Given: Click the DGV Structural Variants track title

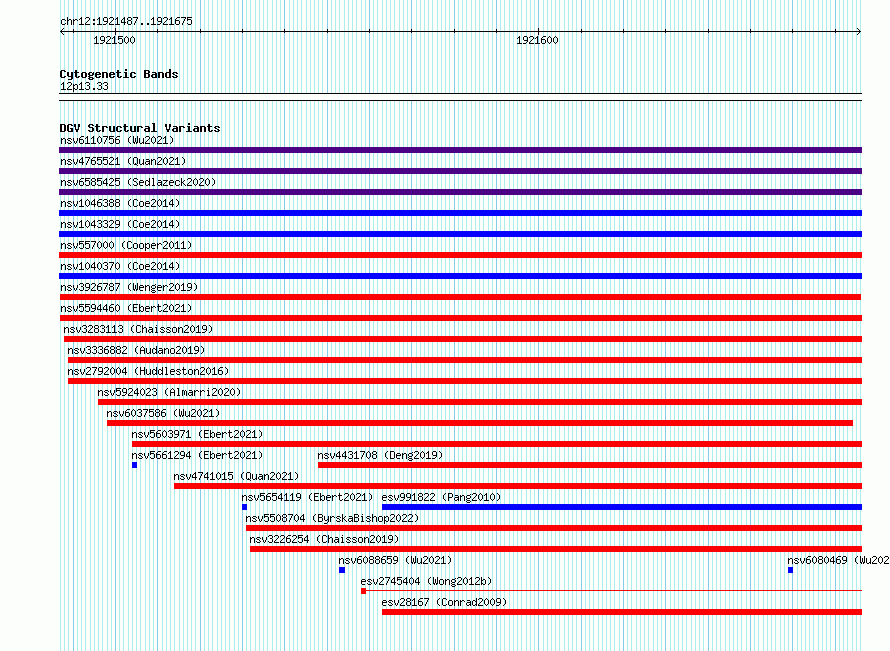Looking at the screenshot, I should (140, 128).
